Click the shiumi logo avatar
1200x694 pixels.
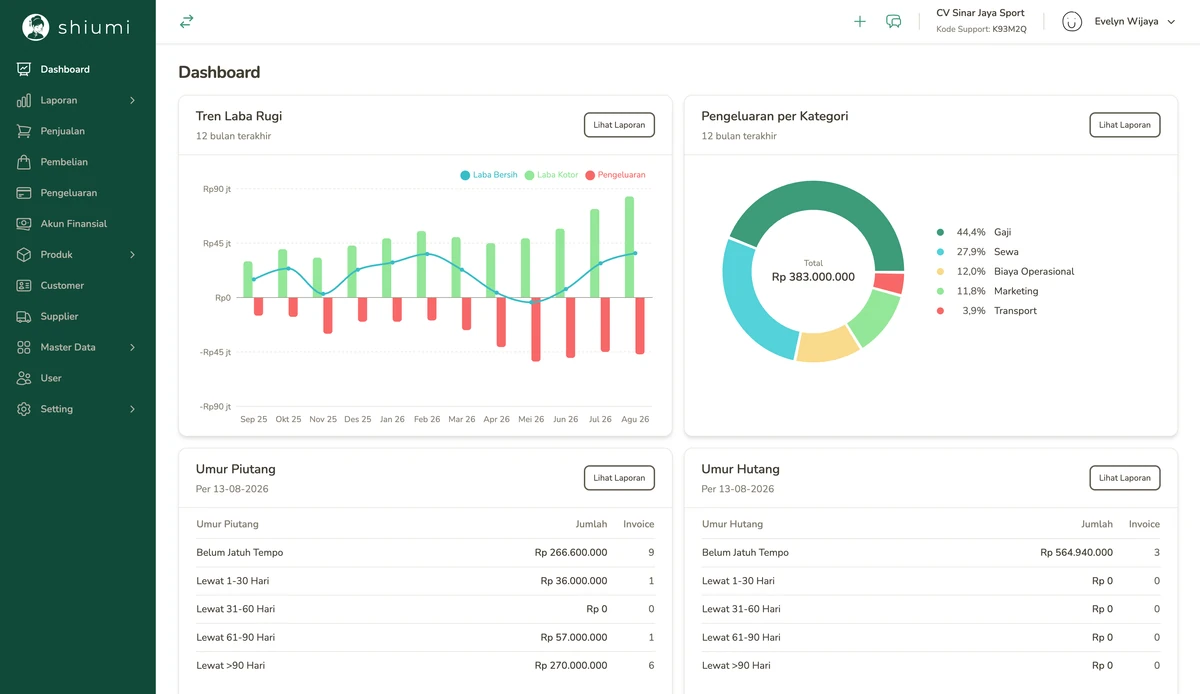pyautogui.click(x=36, y=27)
